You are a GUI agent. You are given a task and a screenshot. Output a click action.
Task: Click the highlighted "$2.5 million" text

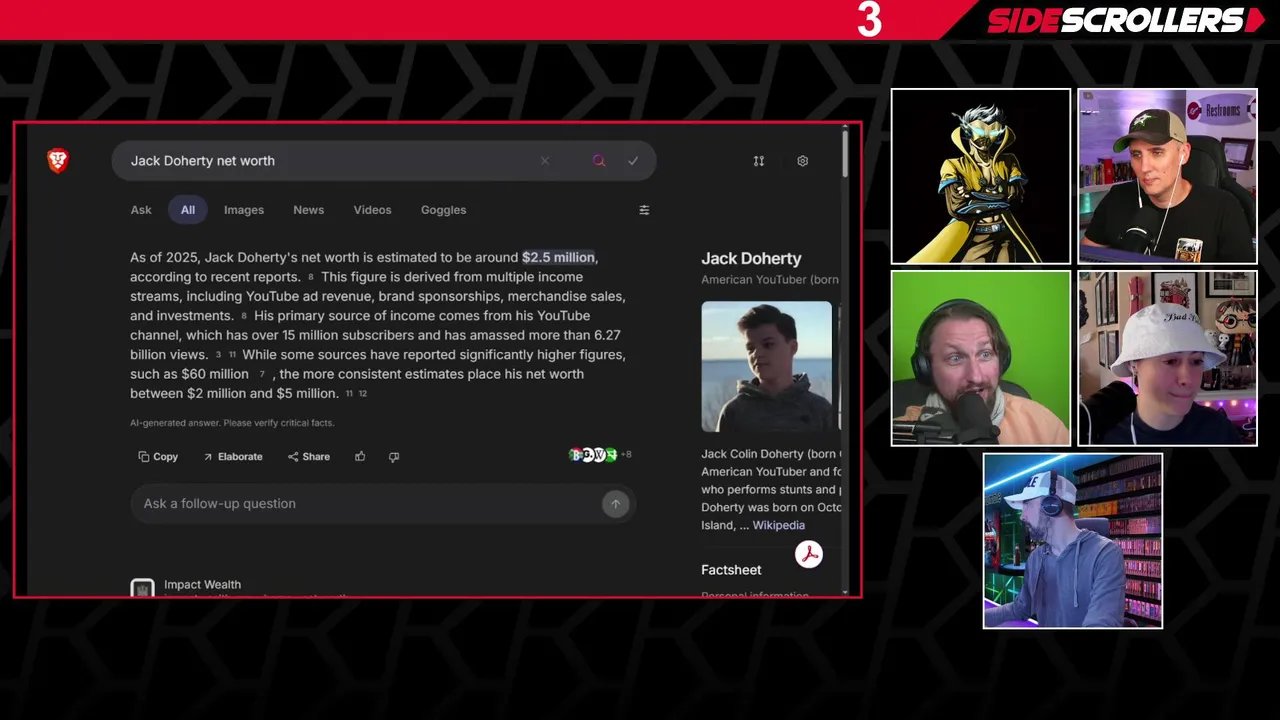click(558, 257)
